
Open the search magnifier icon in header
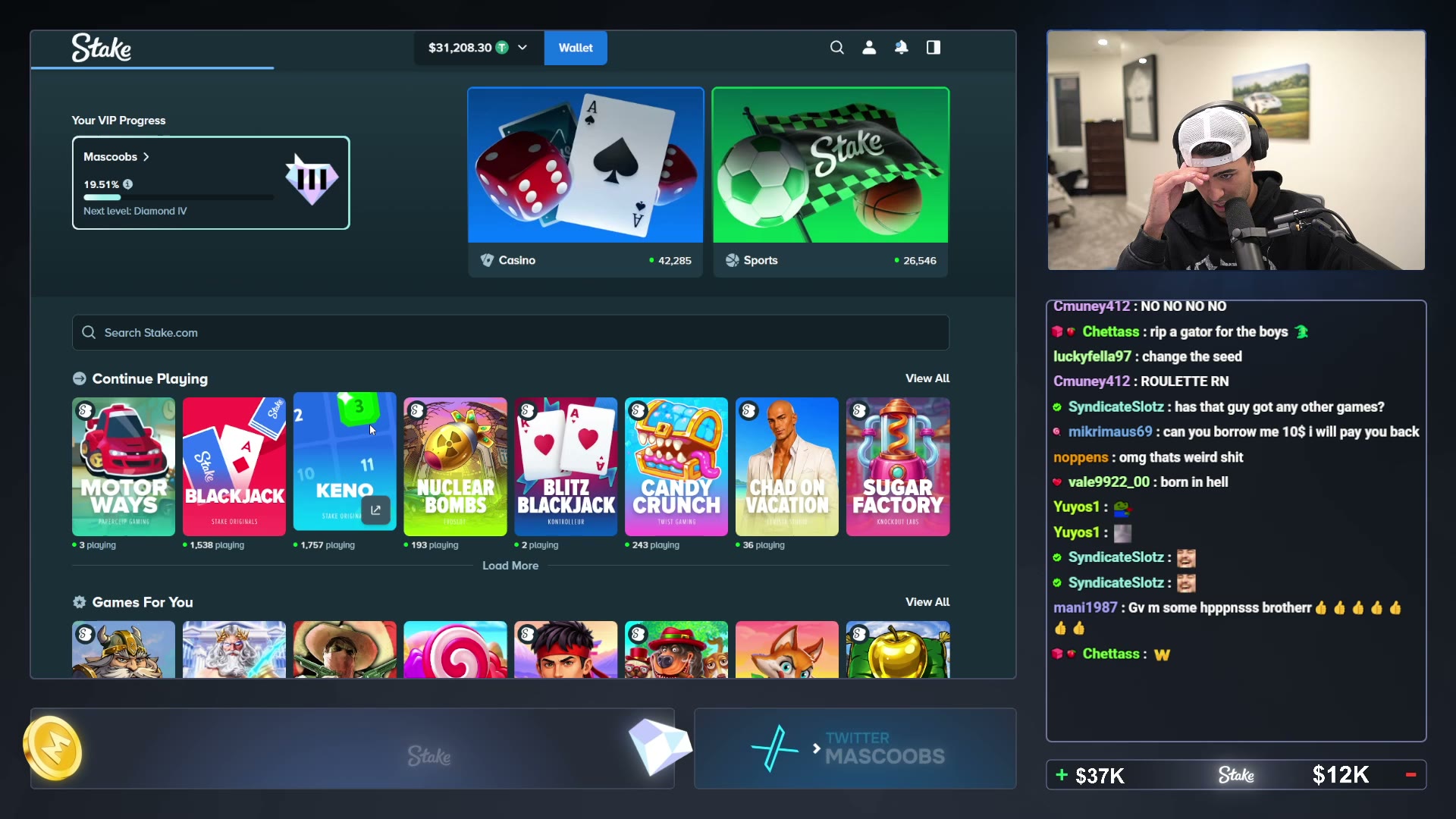[836, 48]
